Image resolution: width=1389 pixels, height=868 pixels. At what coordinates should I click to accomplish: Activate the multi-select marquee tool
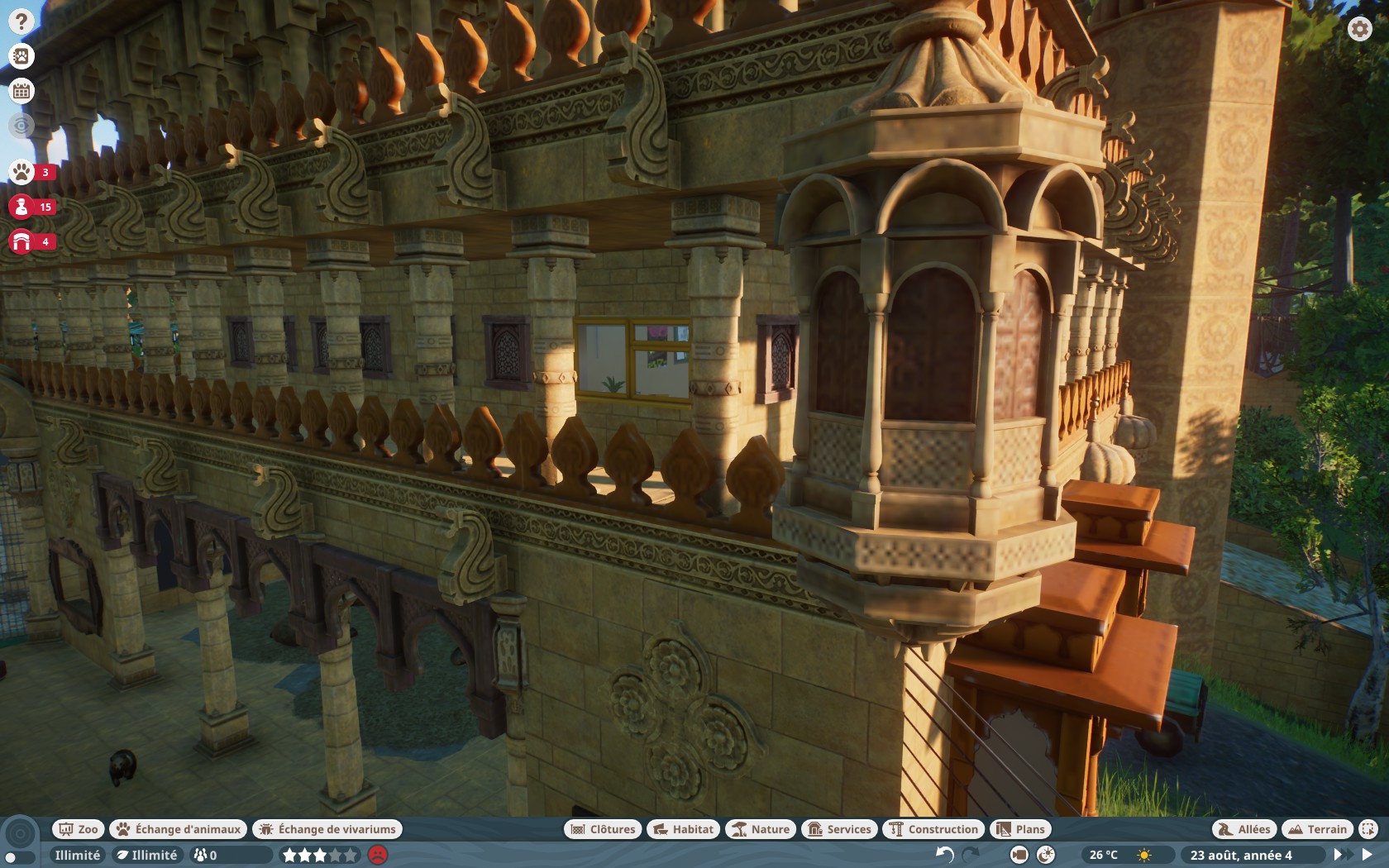pos(1368,829)
